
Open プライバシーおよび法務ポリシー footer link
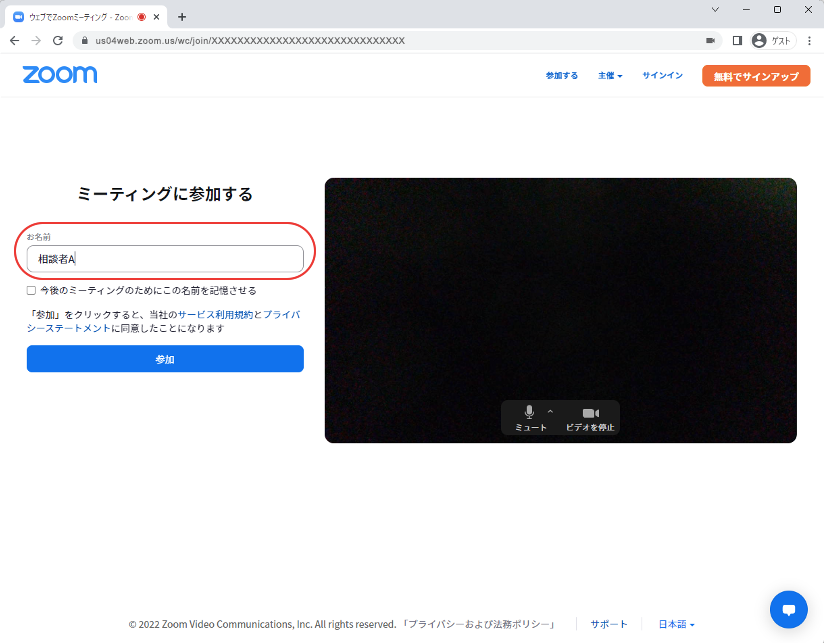coord(478,624)
